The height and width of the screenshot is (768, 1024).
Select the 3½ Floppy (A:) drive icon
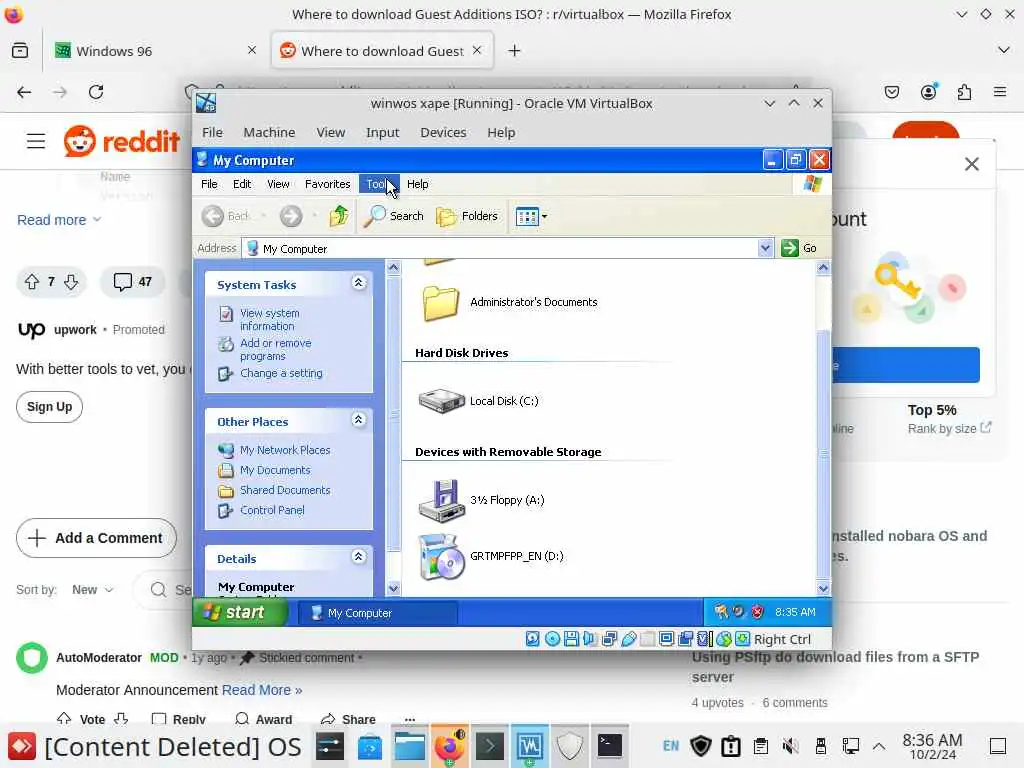pyautogui.click(x=441, y=501)
